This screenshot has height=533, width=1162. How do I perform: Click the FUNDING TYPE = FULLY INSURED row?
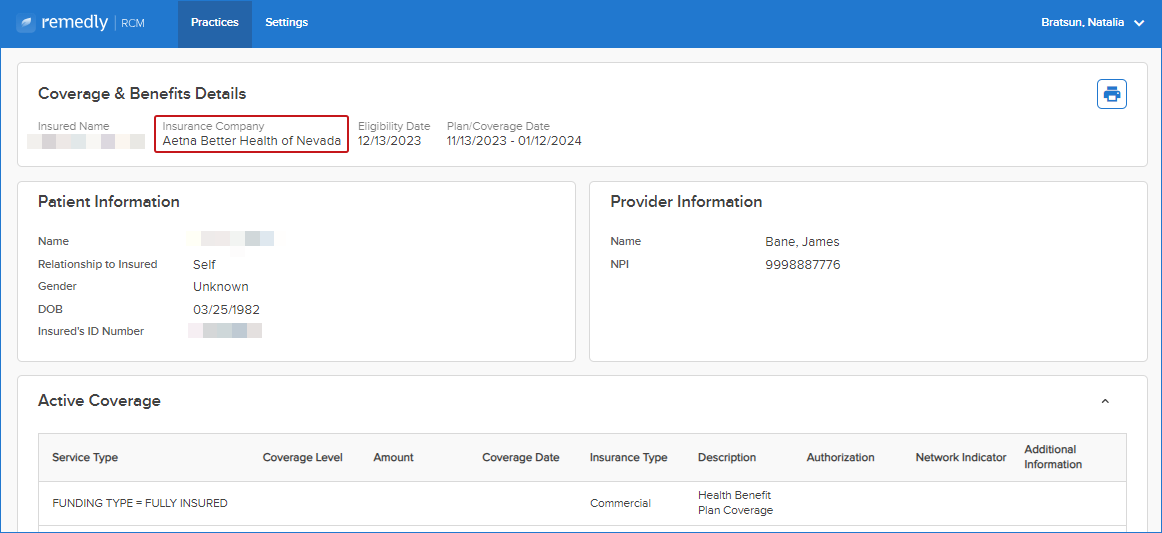582,503
